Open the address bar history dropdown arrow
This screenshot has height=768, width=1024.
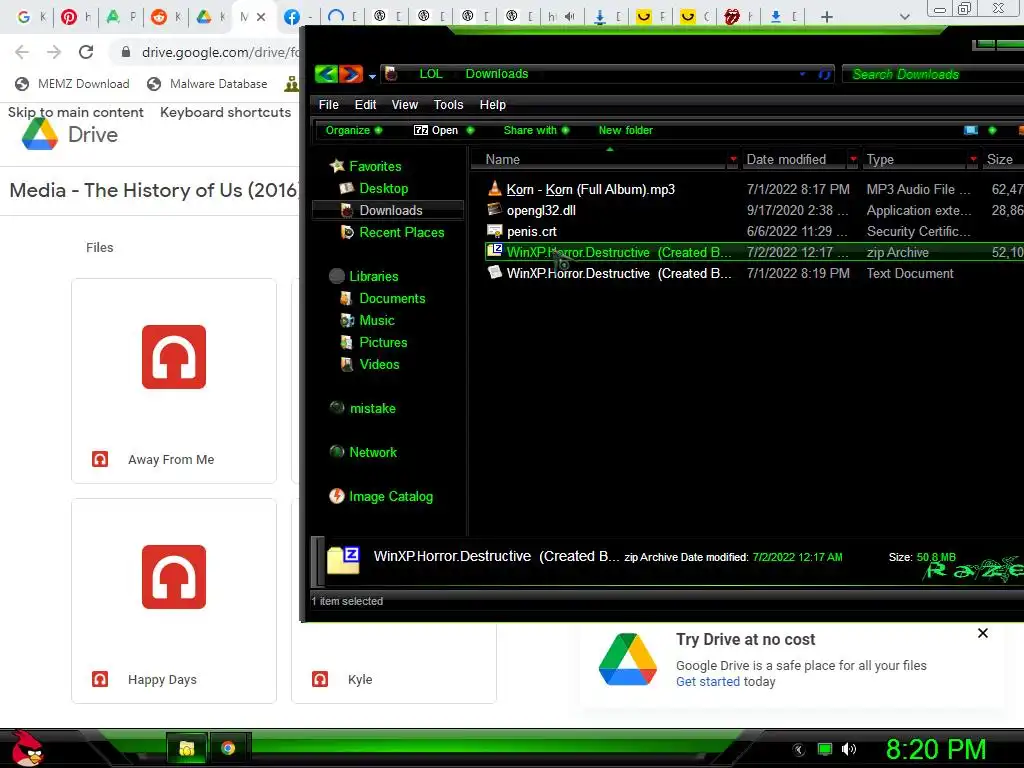(x=803, y=74)
